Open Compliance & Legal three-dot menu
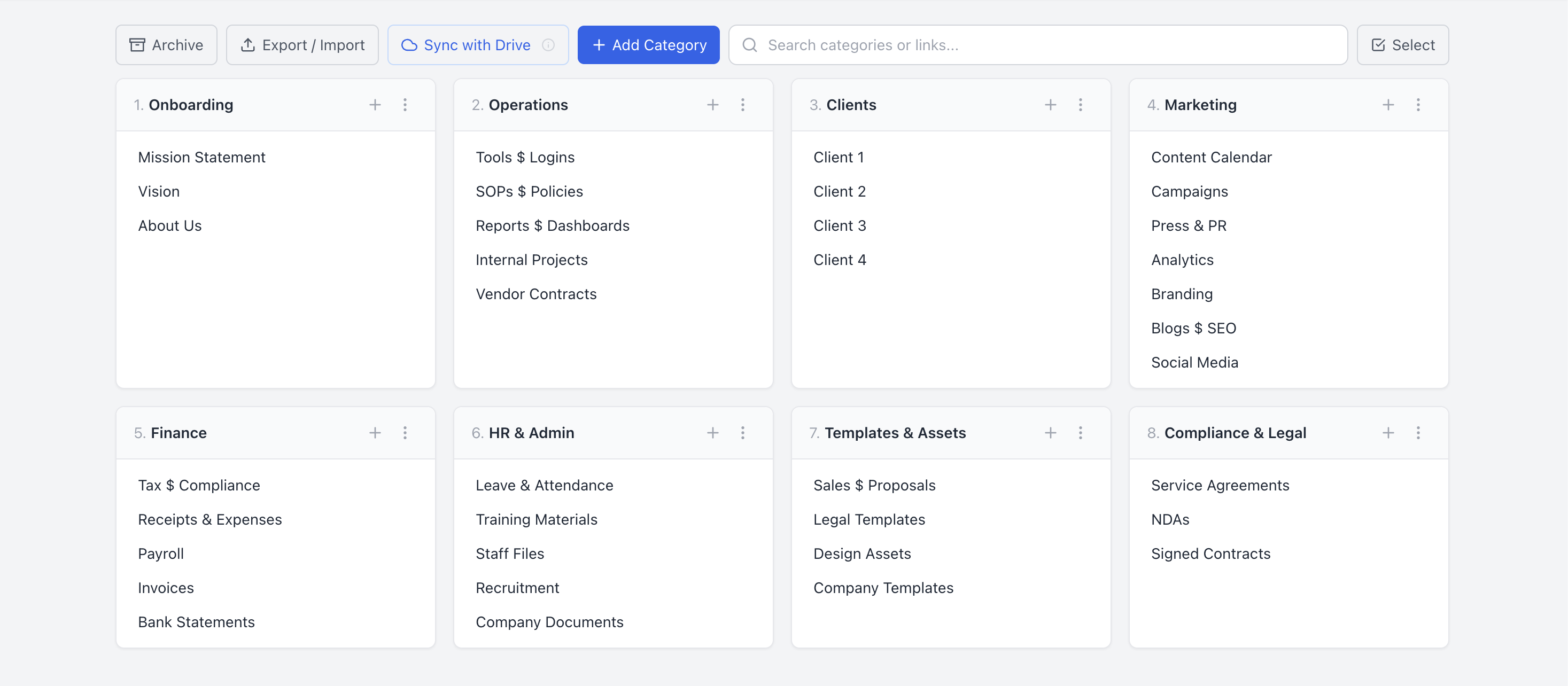1568x686 pixels. point(1418,433)
